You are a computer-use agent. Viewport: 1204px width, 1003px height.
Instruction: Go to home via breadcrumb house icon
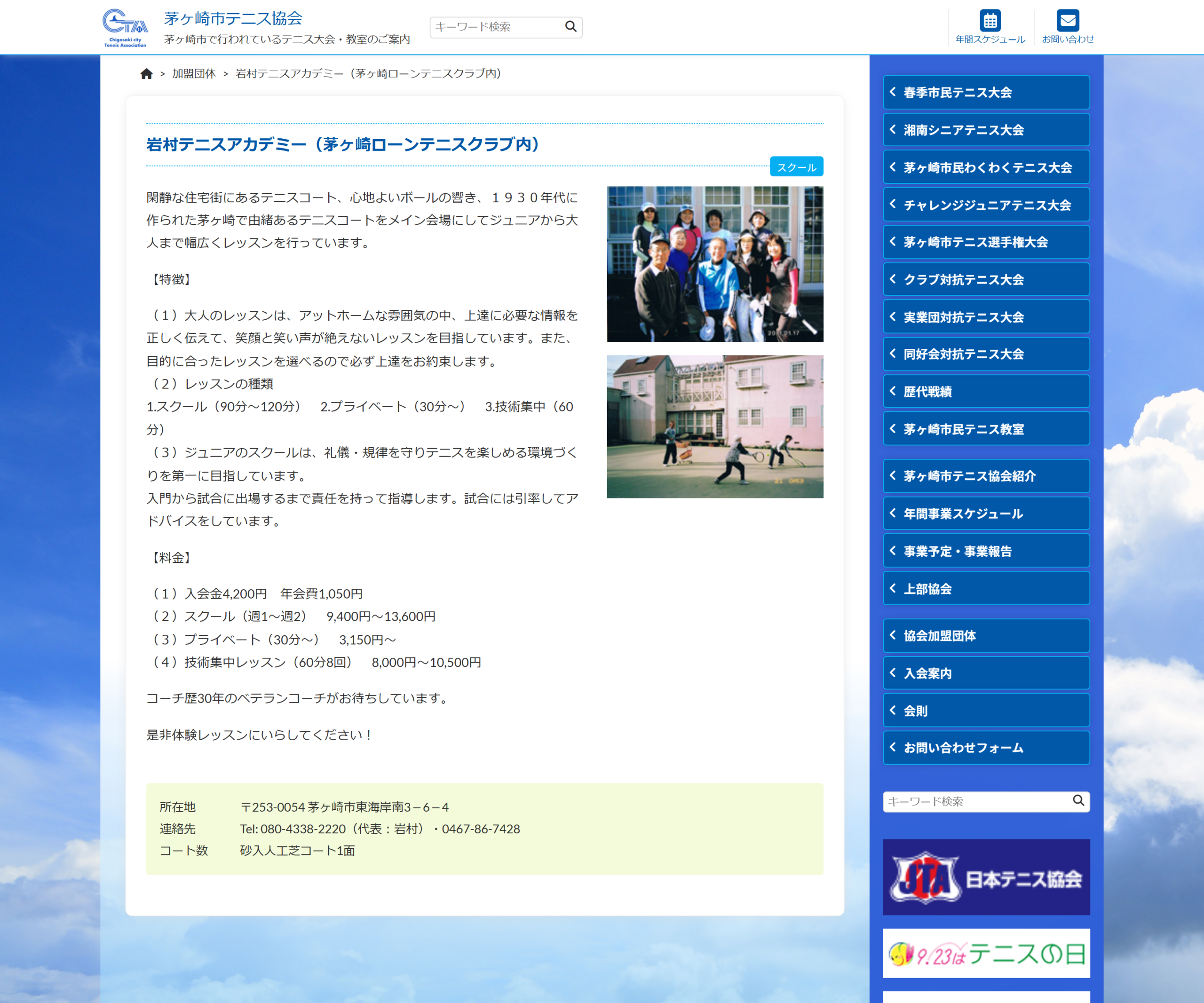click(147, 74)
